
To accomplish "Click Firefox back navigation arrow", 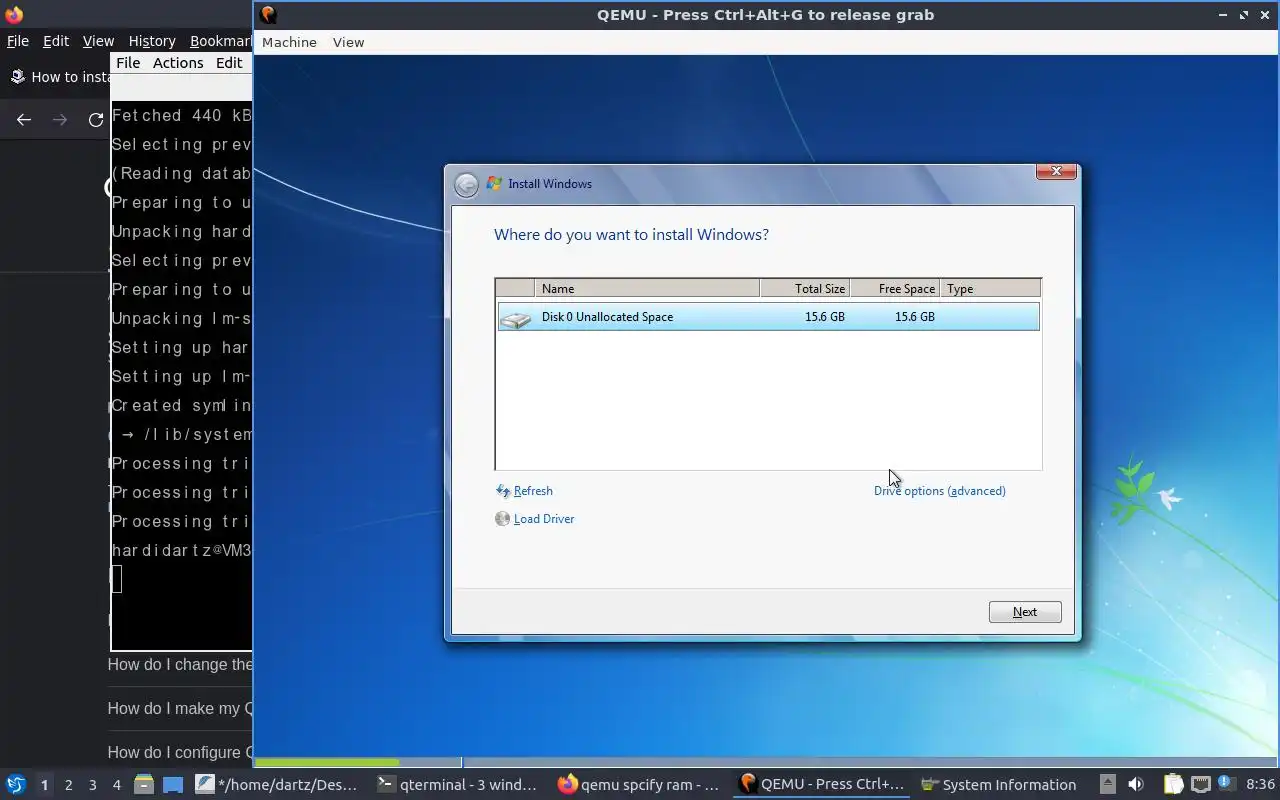I will [x=24, y=120].
